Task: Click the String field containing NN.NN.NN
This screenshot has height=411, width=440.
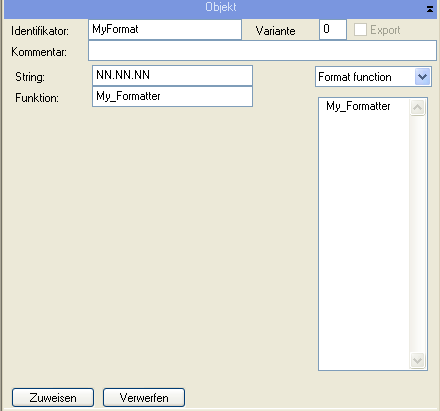Action: [x=172, y=76]
